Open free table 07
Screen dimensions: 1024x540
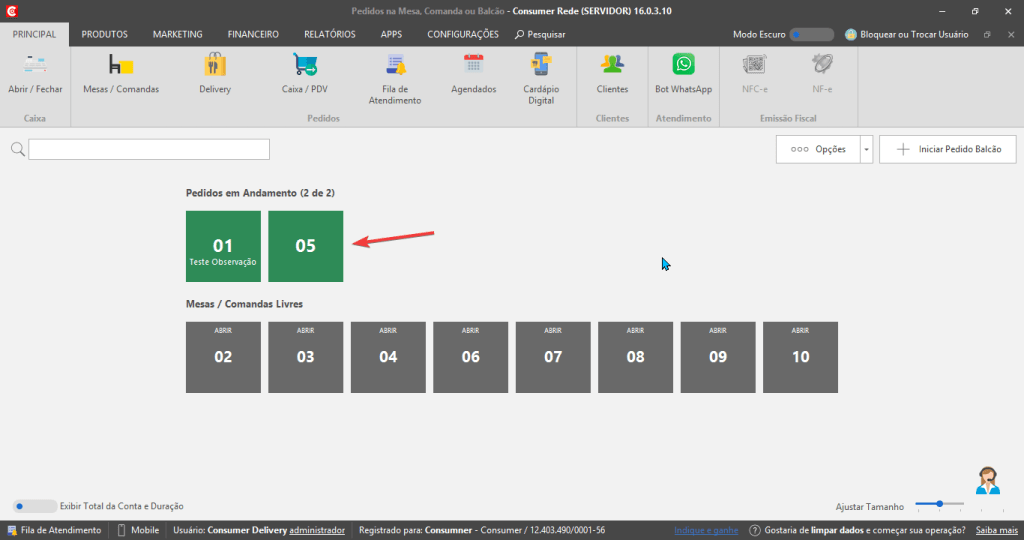pyautogui.click(x=553, y=357)
